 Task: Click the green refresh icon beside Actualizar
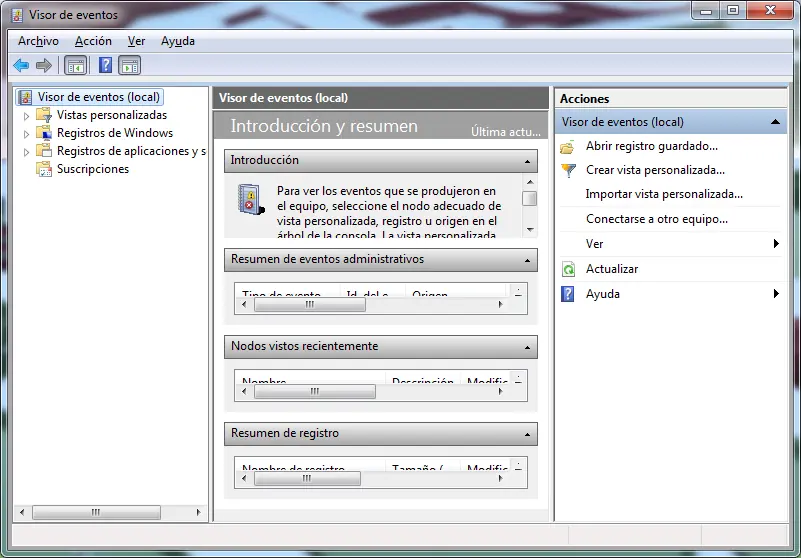tap(568, 269)
